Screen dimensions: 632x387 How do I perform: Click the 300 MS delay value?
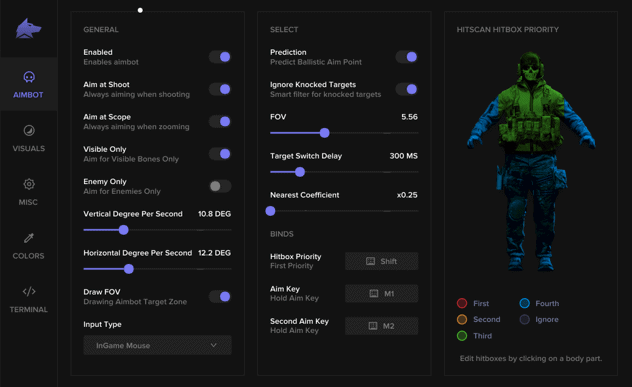pyautogui.click(x=403, y=156)
